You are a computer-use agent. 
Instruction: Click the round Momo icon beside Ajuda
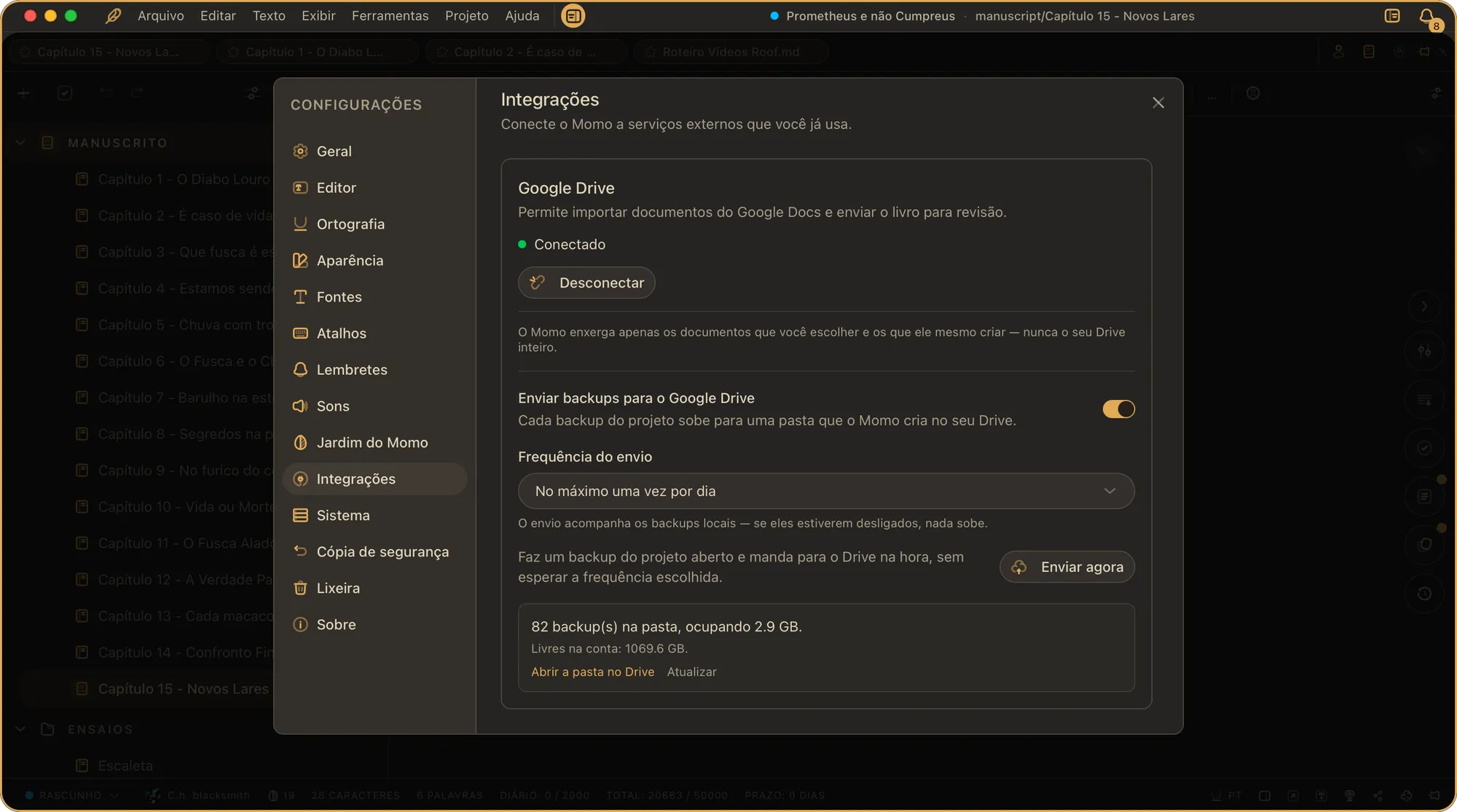(573, 16)
